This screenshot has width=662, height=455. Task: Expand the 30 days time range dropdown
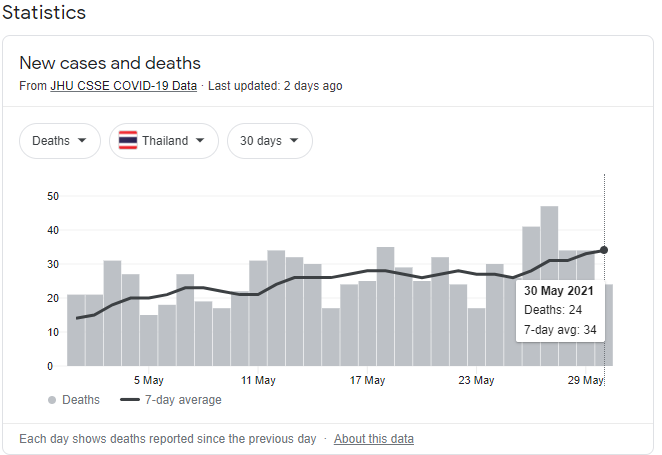(x=269, y=141)
